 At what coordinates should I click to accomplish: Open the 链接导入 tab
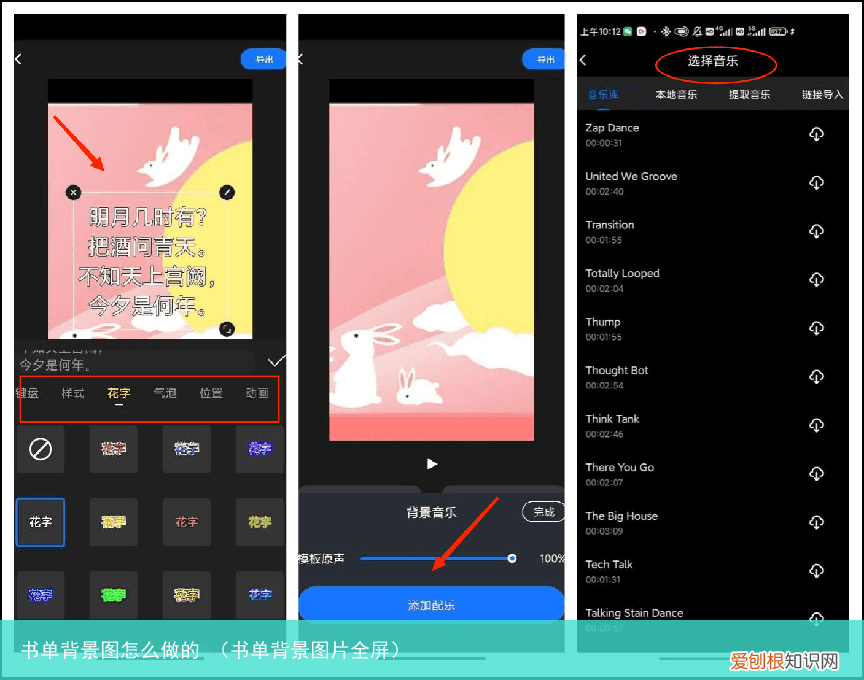point(822,94)
